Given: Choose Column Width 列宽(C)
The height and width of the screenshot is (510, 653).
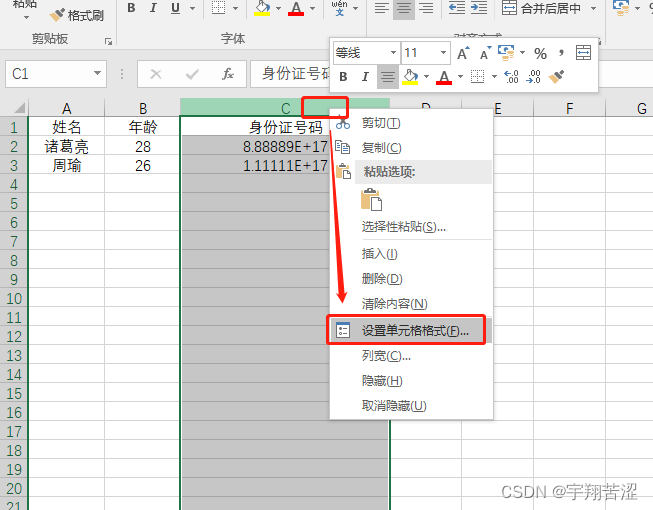Looking at the screenshot, I should click(411, 356).
